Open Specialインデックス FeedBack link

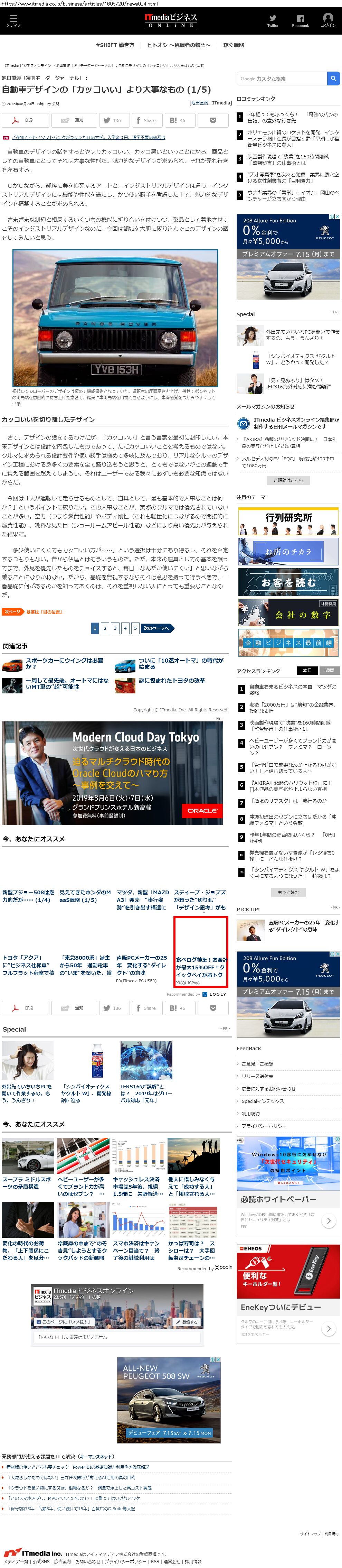tap(262, 1100)
